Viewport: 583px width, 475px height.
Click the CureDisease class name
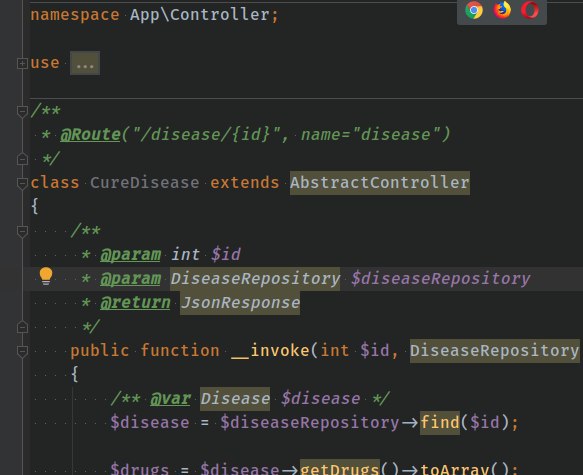[x=145, y=183]
